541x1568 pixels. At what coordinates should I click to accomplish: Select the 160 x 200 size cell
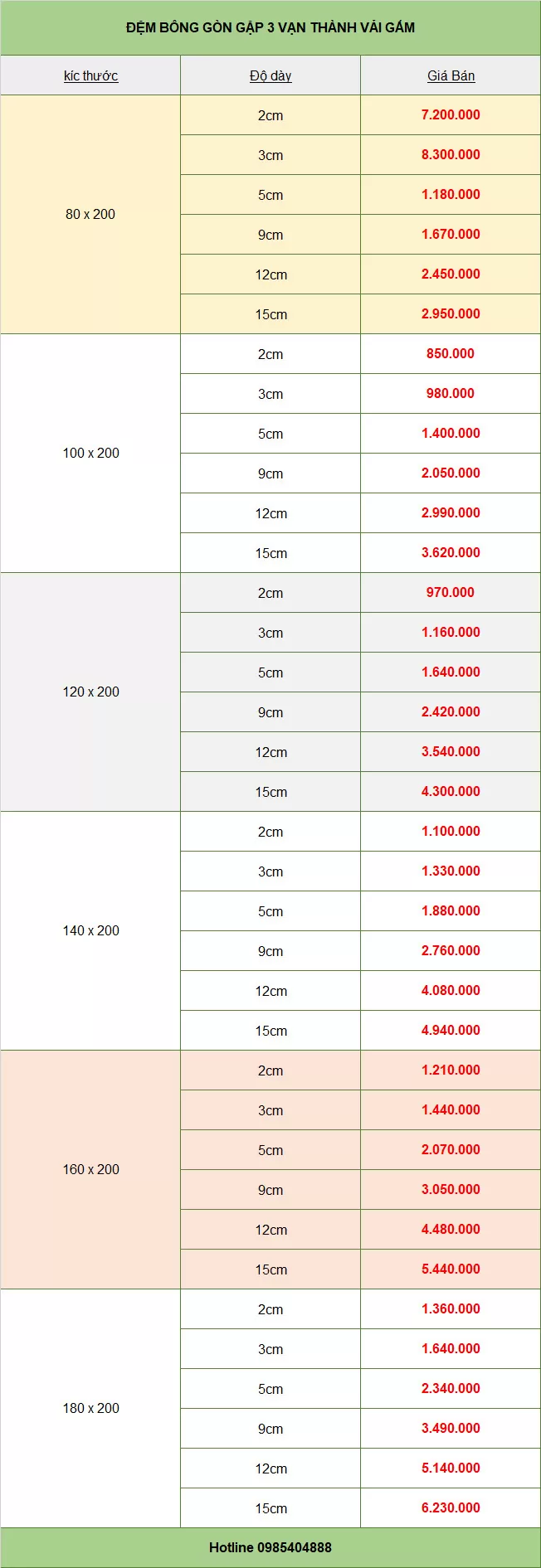pyautogui.click(x=90, y=1169)
